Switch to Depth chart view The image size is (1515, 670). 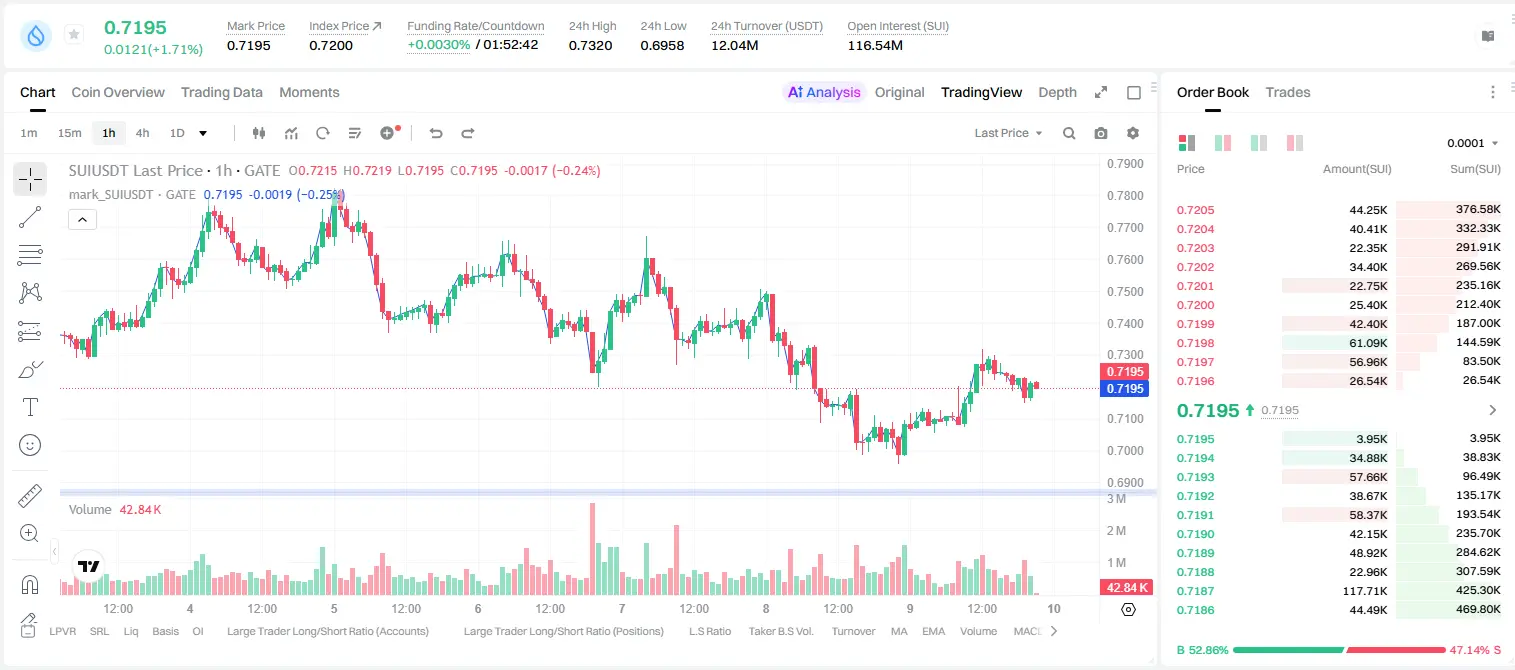(1057, 92)
